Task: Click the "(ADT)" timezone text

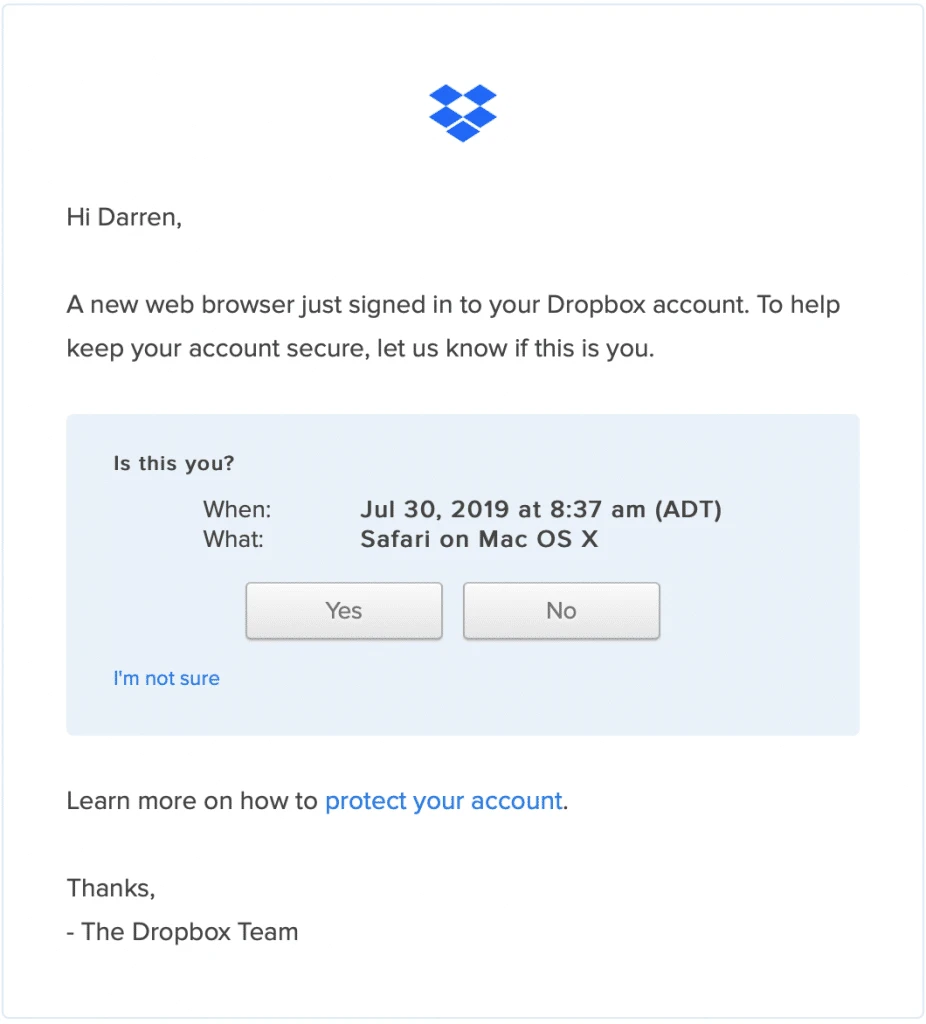Action: pyautogui.click(x=688, y=509)
